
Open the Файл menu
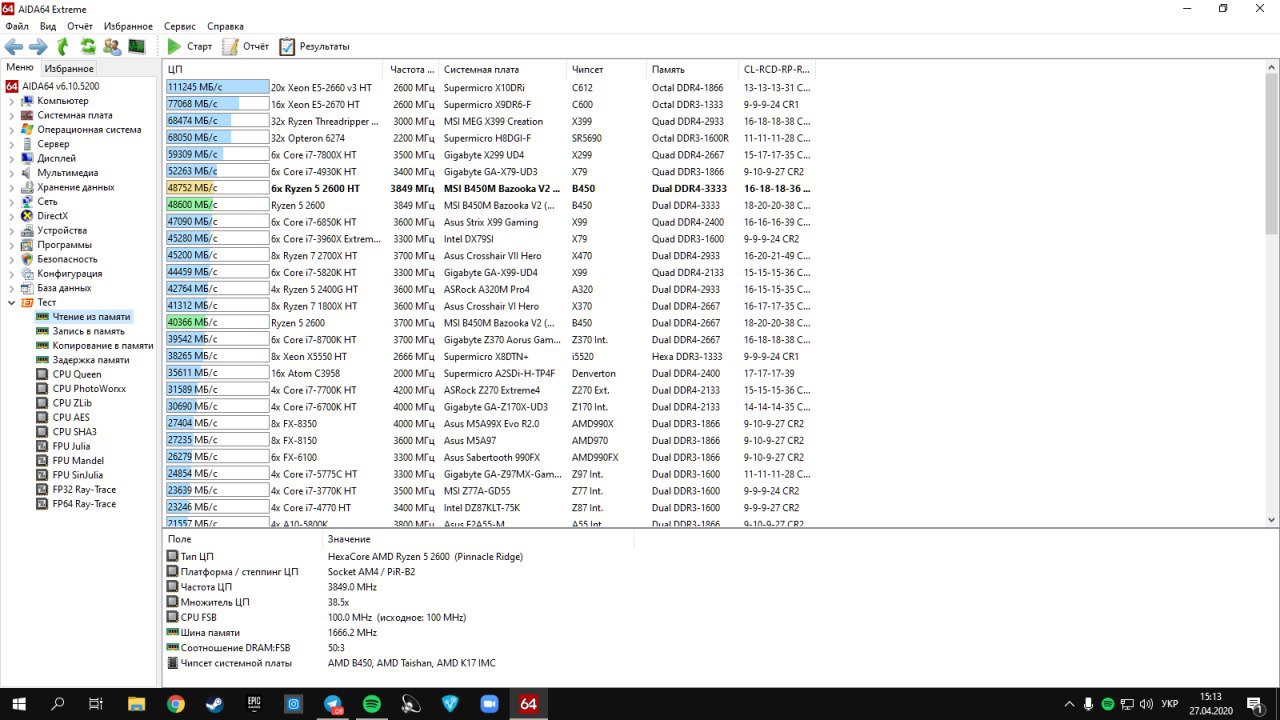tap(16, 26)
